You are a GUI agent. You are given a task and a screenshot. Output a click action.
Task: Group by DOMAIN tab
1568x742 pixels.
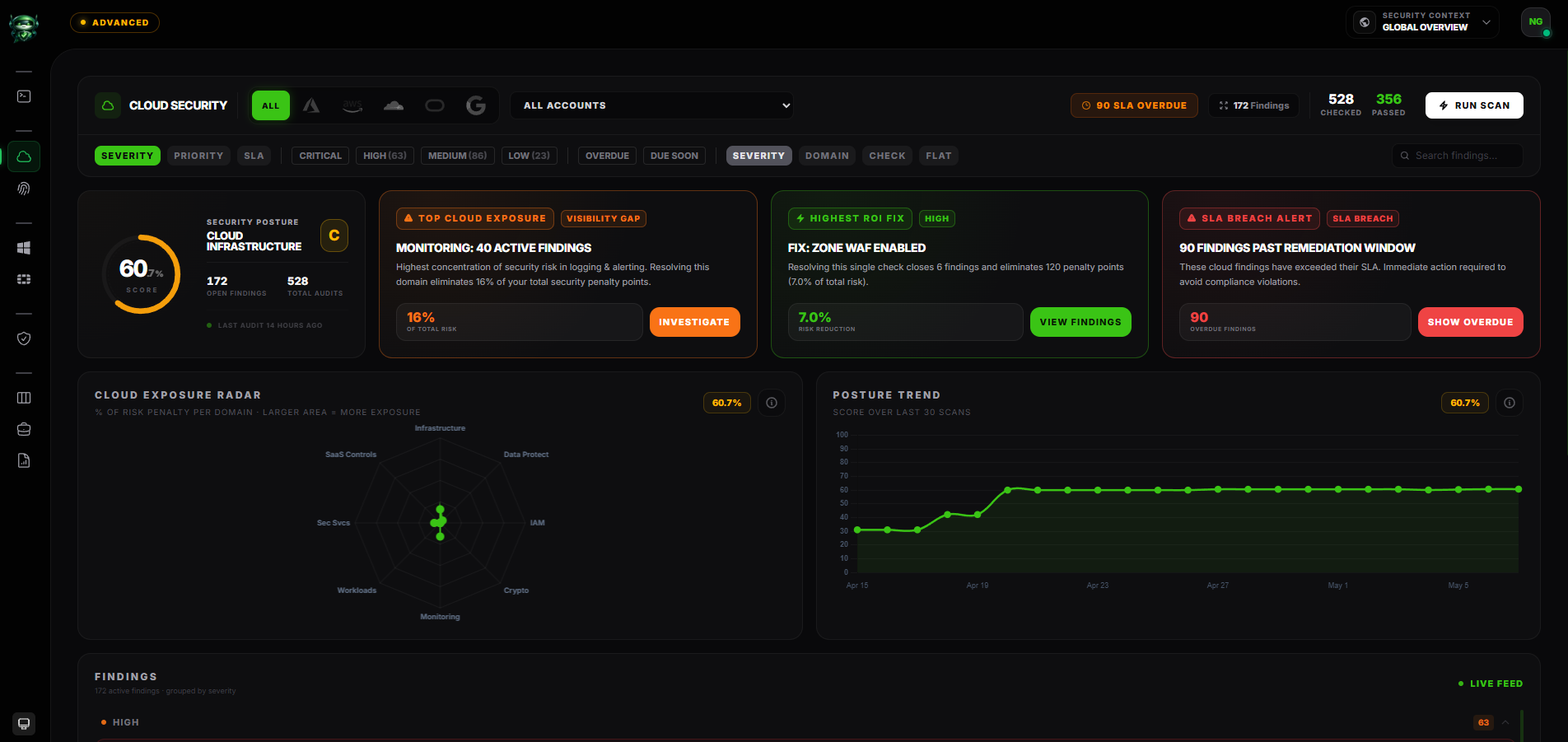827,156
